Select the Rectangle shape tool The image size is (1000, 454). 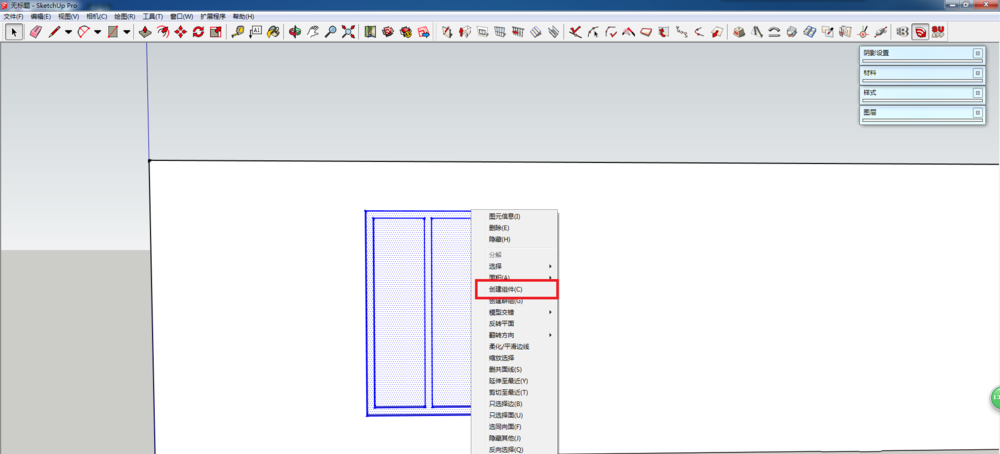tap(113, 32)
